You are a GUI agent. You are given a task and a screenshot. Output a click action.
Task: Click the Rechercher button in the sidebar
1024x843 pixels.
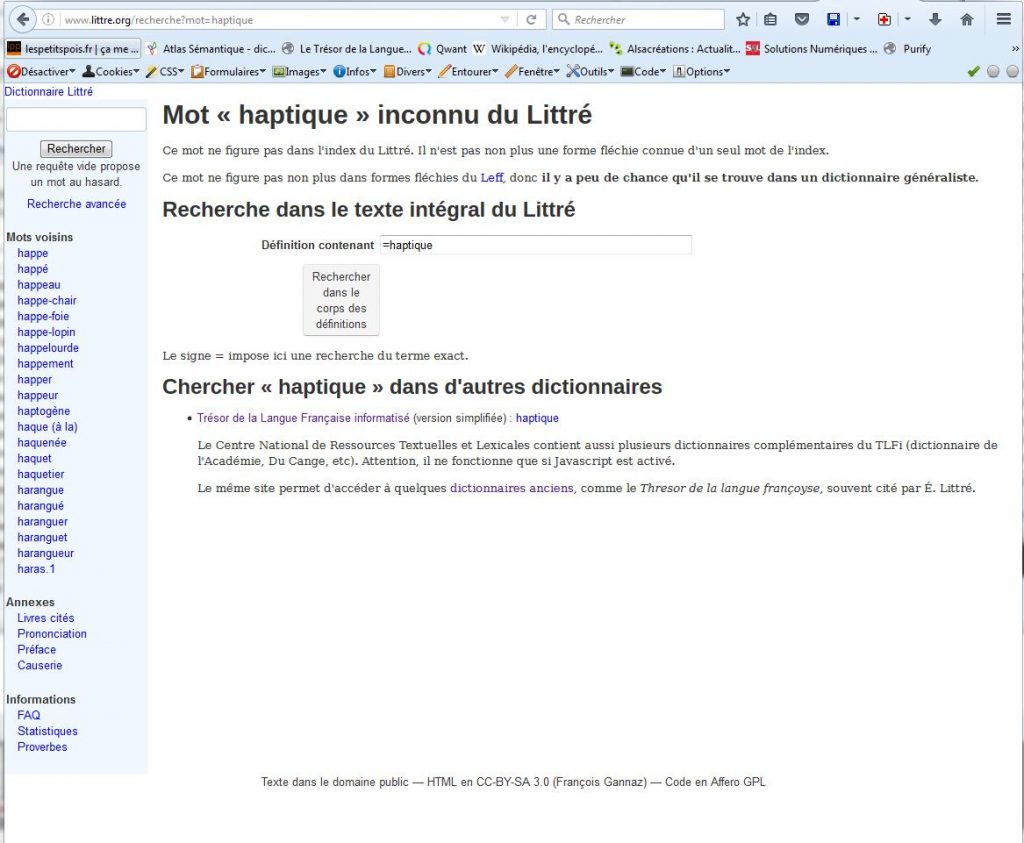[76, 149]
